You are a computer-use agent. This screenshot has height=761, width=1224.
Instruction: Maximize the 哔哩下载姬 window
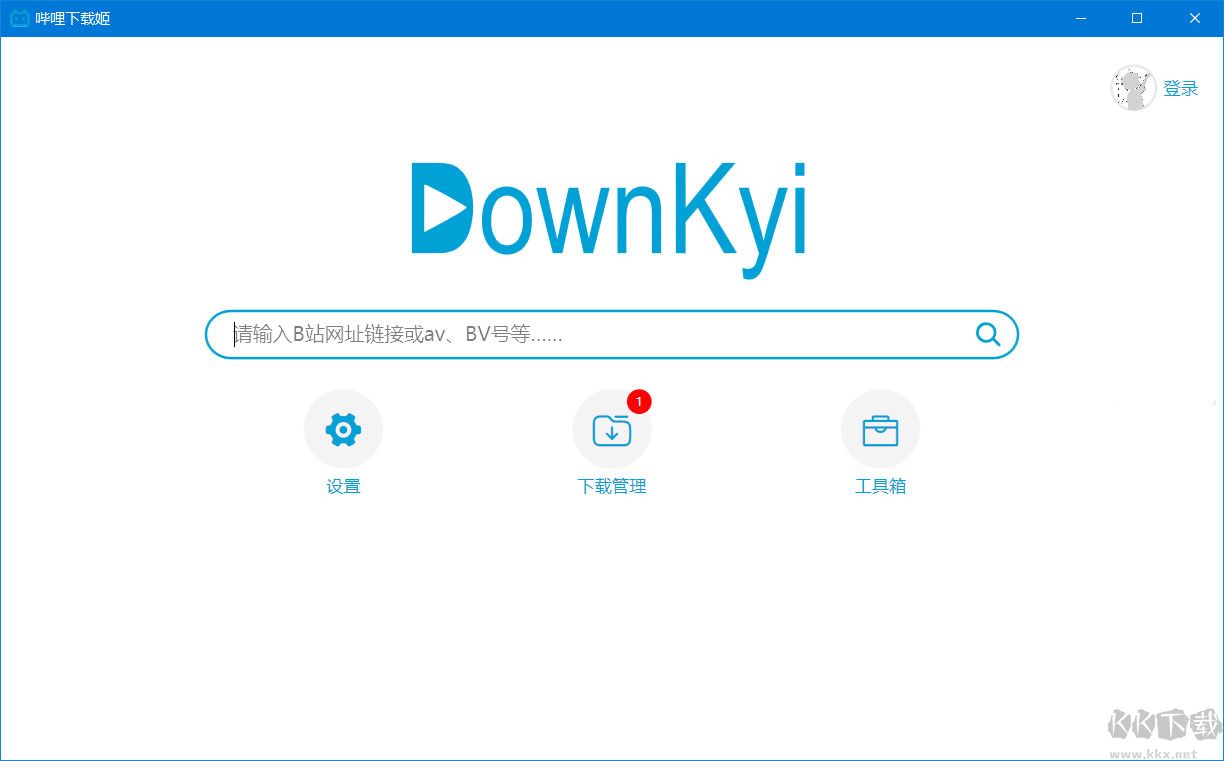(x=1137, y=18)
